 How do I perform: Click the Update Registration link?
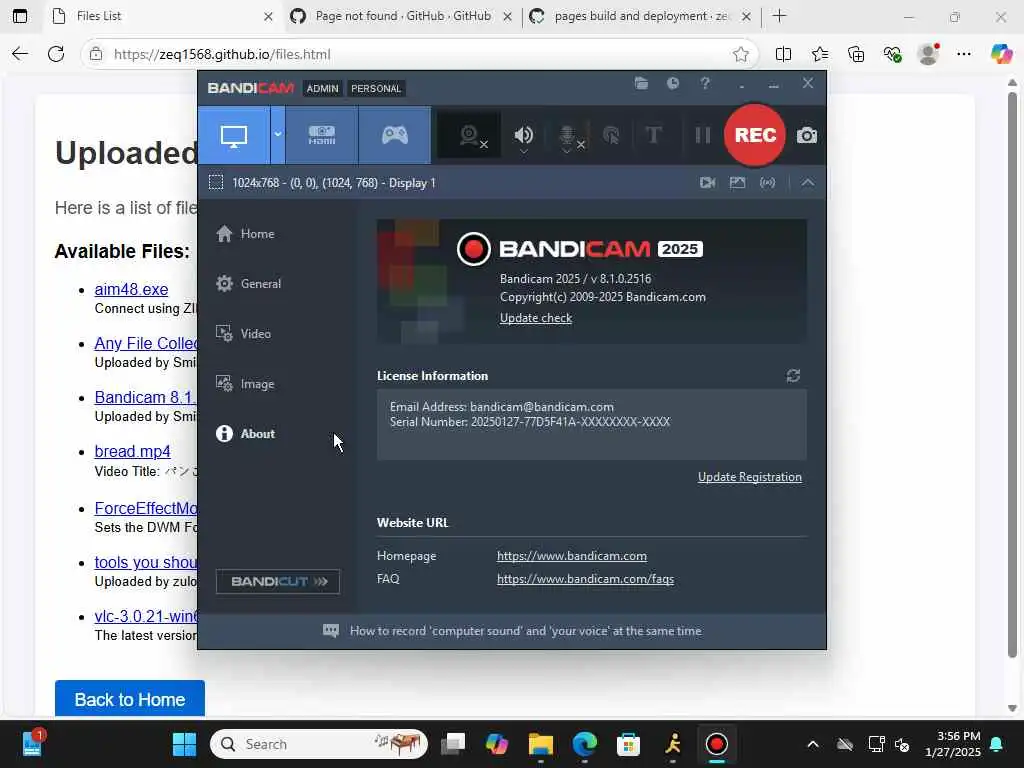(x=750, y=477)
